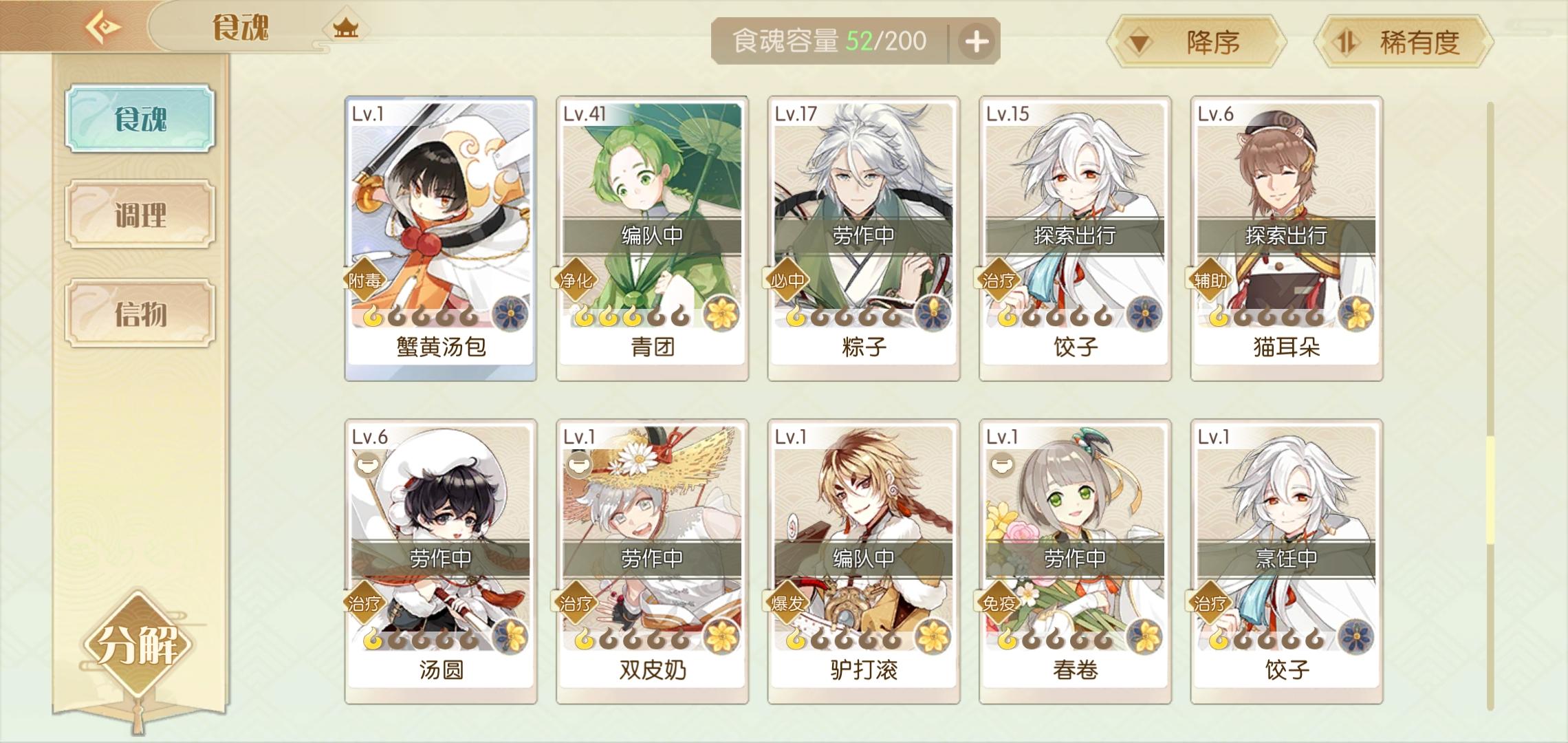Add food soul capacity with plus icon
The height and width of the screenshot is (743, 1568).
click(x=977, y=41)
